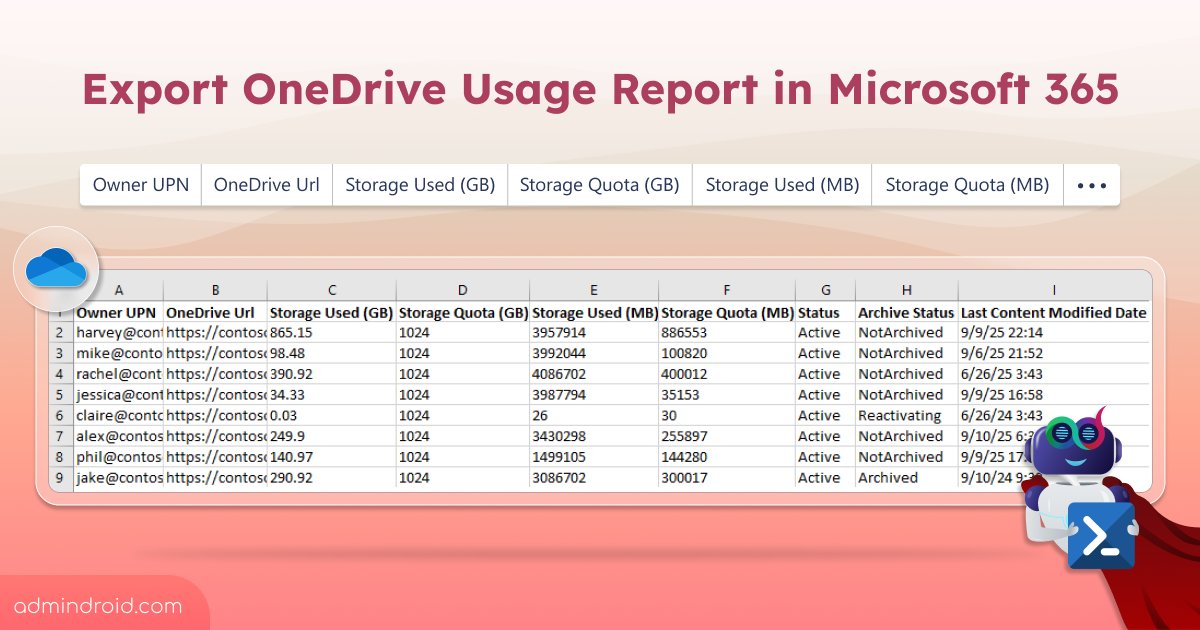1200x630 pixels.
Task: Select the Owner UPN chip above spreadsheet
Action: click(140, 185)
